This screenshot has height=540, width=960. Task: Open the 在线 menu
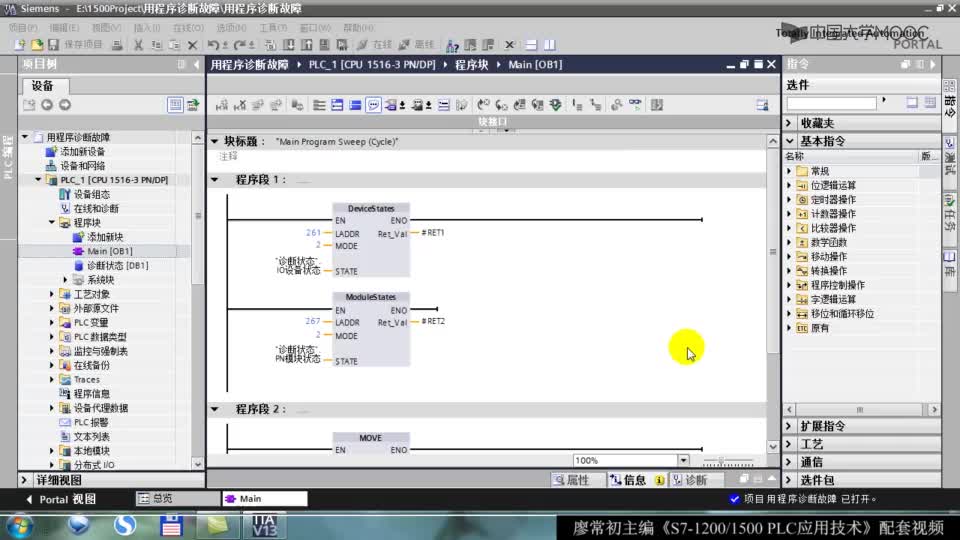click(x=188, y=28)
